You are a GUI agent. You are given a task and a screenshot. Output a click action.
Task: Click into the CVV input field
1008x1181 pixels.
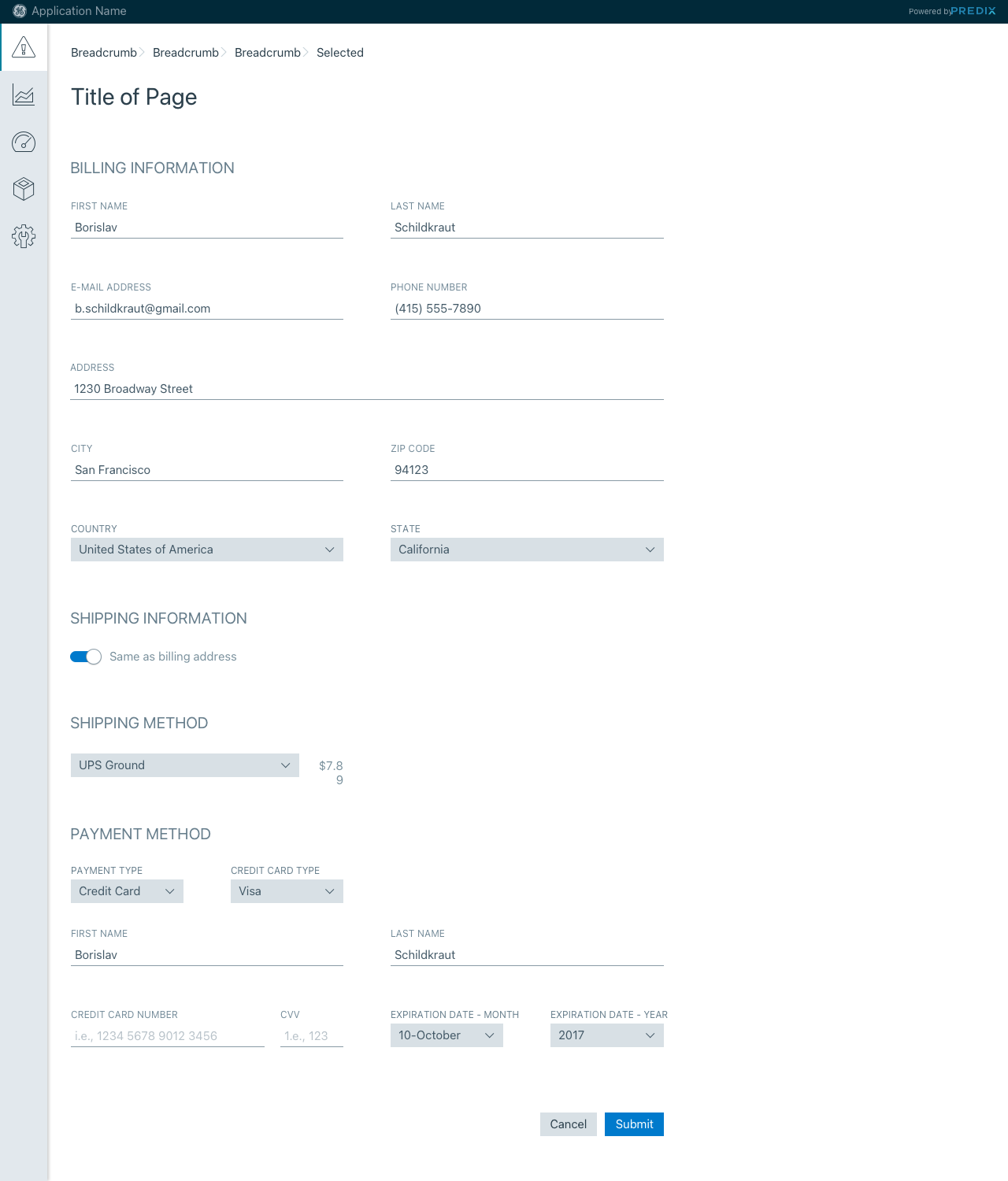(x=312, y=1036)
